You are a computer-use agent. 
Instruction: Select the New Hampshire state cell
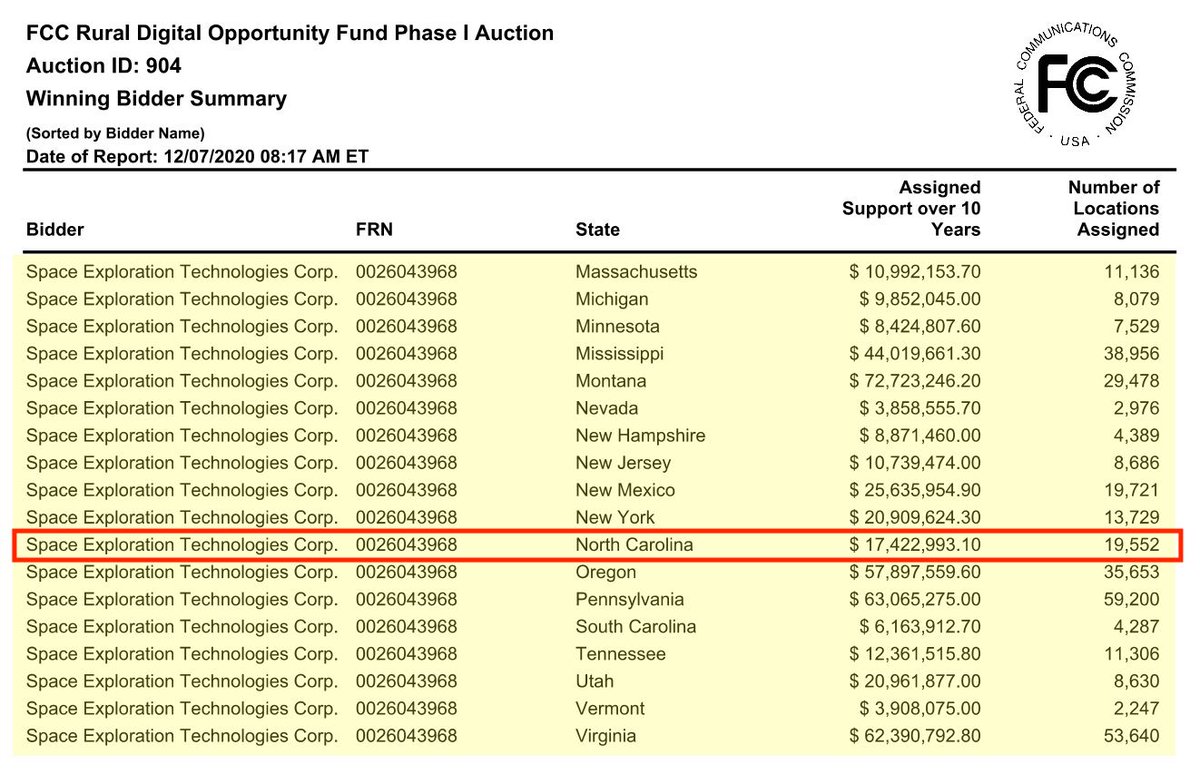click(x=640, y=435)
